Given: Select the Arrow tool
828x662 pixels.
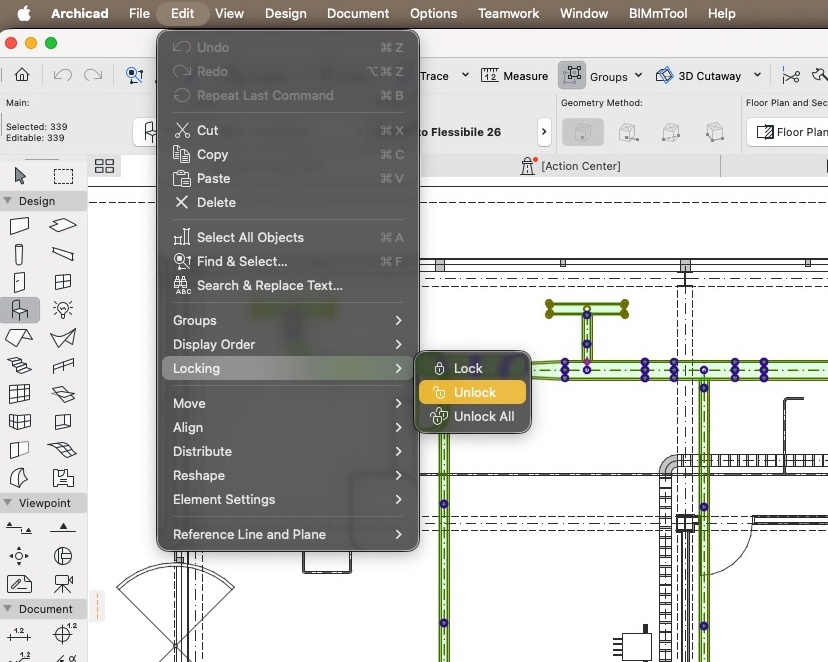Looking at the screenshot, I should point(20,176).
